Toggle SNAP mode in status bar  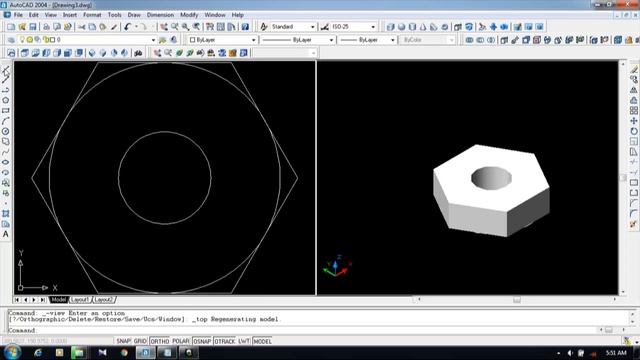[x=123, y=341]
